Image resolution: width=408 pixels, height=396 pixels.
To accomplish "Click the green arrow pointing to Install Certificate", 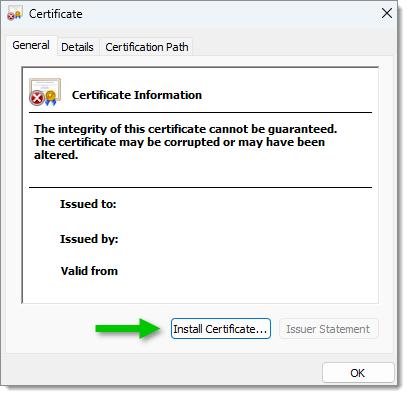I will [x=128, y=329].
